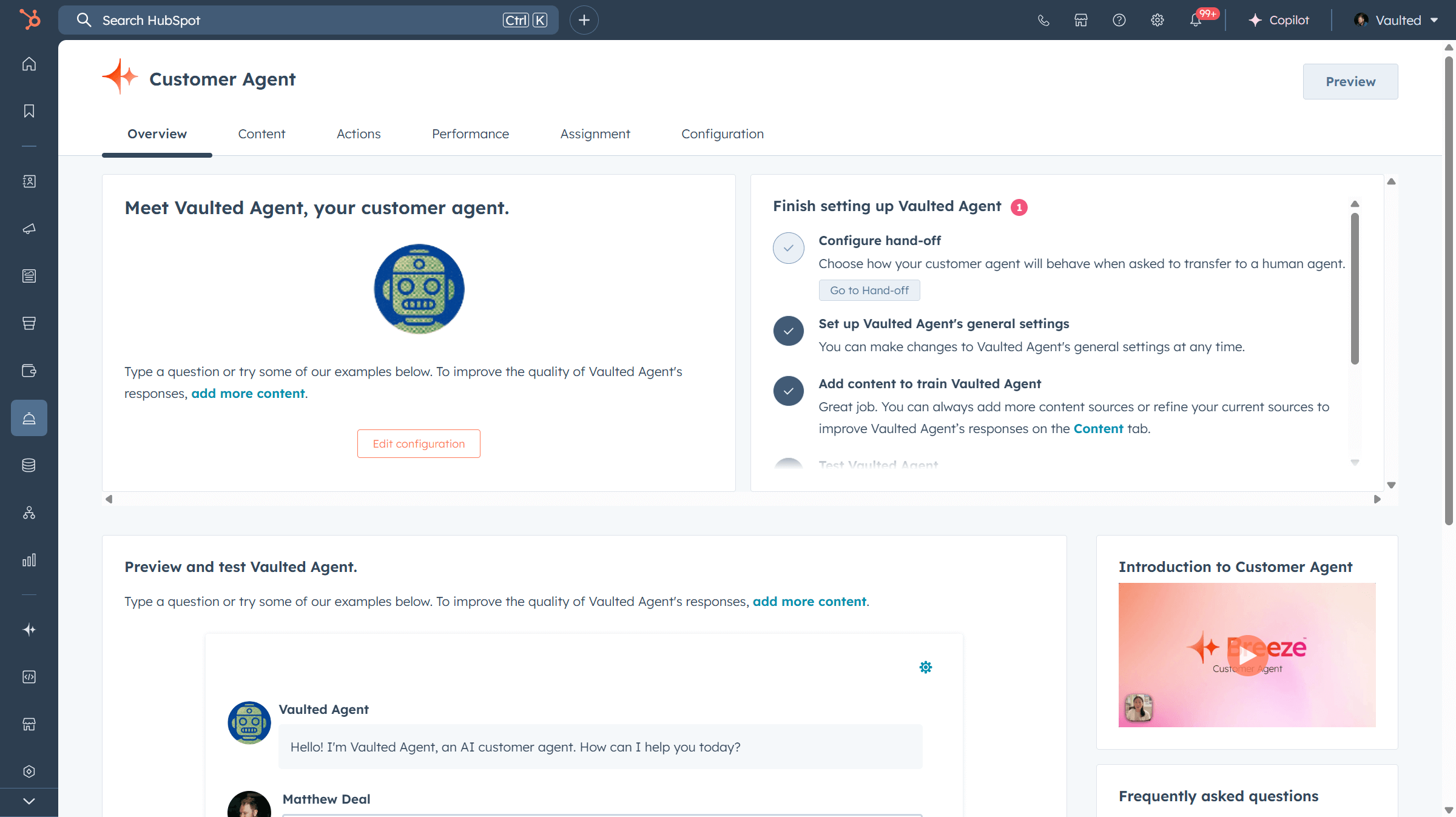Click Edit configuration button
The width and height of the screenshot is (1456, 817).
click(419, 443)
